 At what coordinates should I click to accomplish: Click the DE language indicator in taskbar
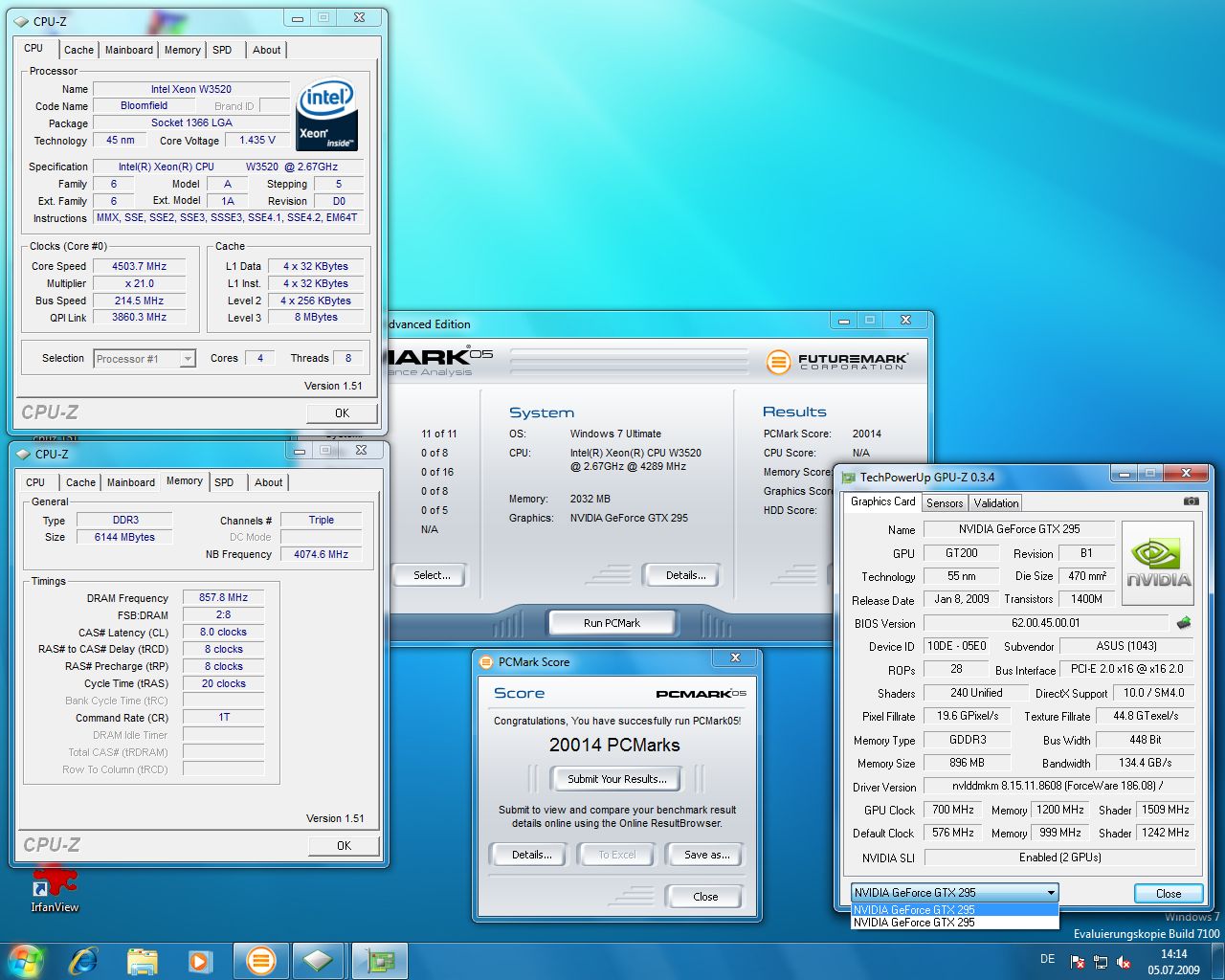(x=1047, y=959)
